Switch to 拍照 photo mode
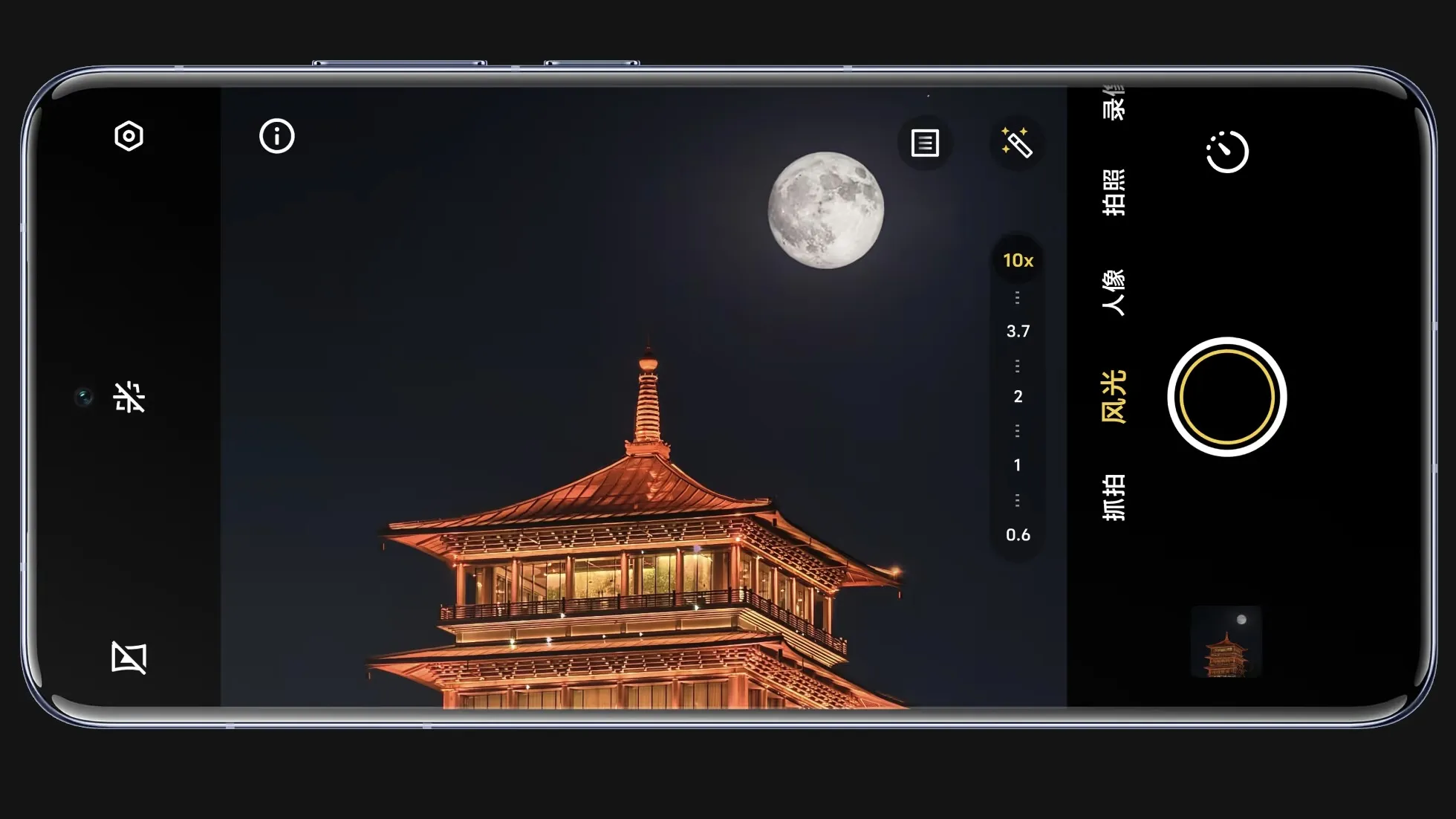The height and width of the screenshot is (819, 1456). tap(1113, 192)
